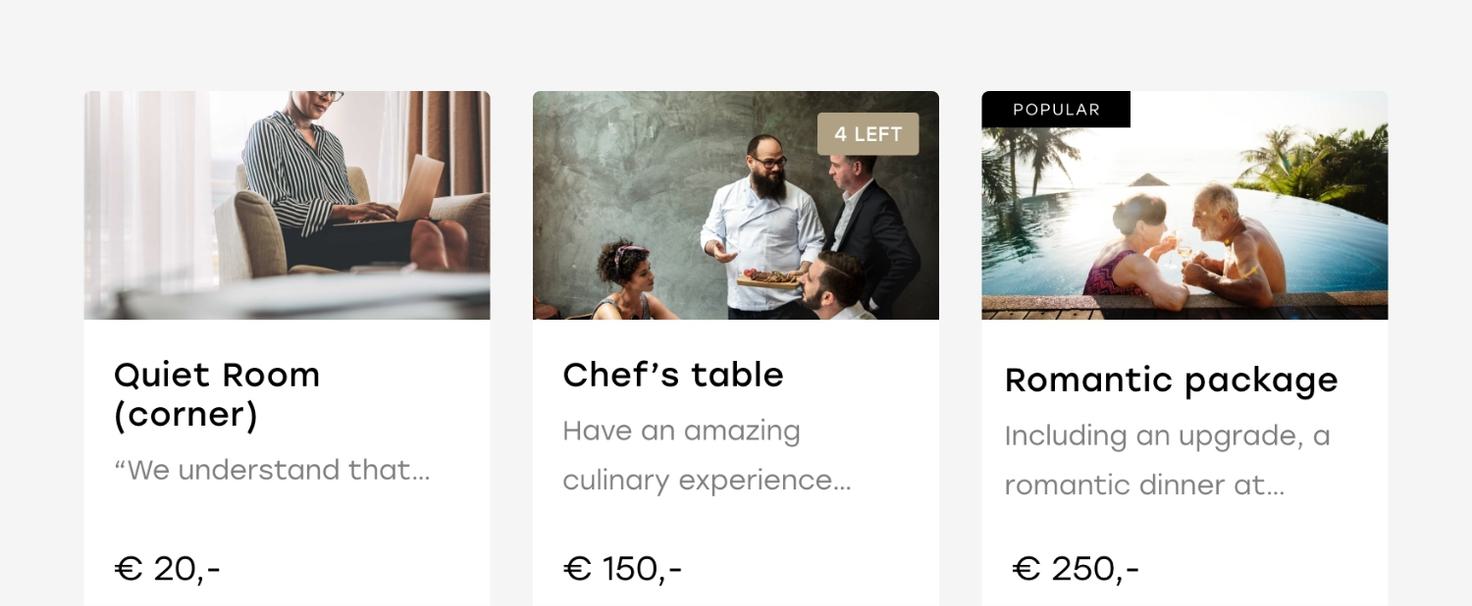Click the 20,- price amount

[x=187, y=569]
